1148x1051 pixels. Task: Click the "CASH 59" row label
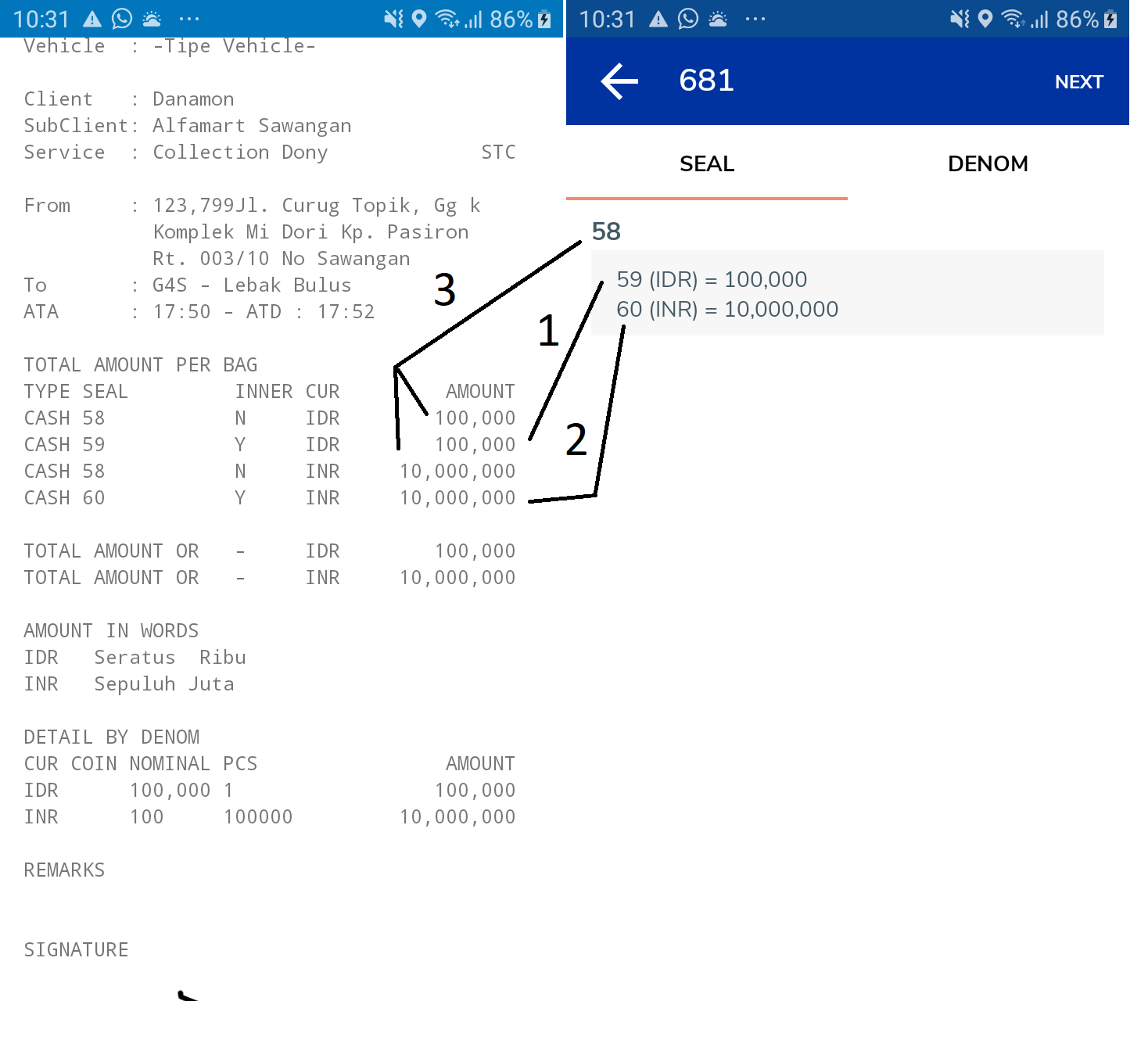click(64, 445)
